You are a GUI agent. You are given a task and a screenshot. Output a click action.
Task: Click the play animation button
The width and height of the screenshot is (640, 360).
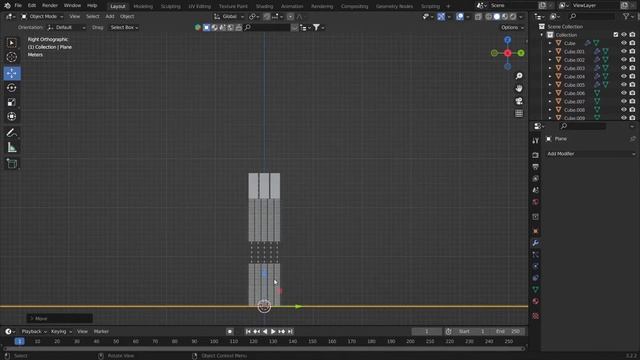273,331
